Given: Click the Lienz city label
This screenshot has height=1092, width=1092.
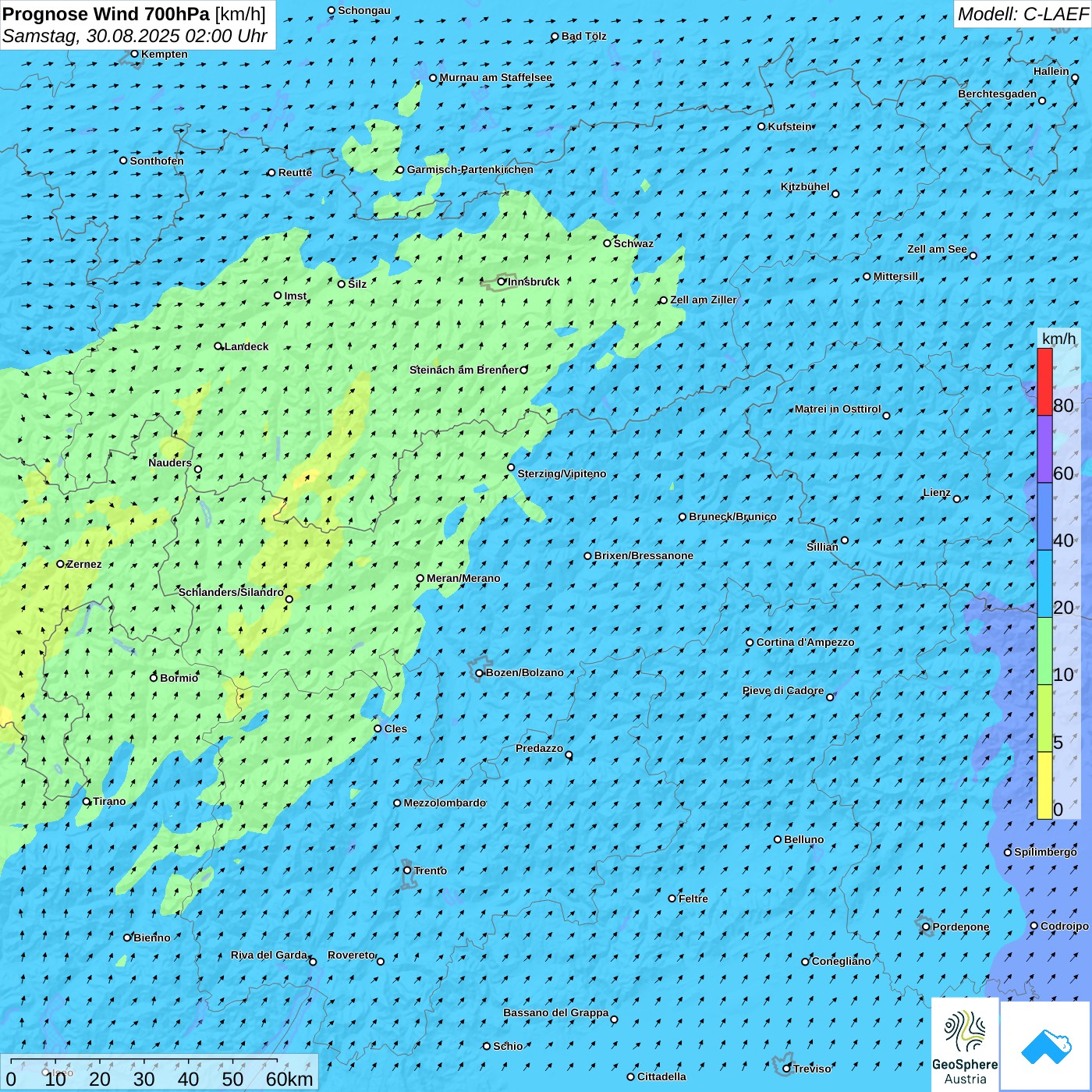Looking at the screenshot, I should click(x=937, y=492).
